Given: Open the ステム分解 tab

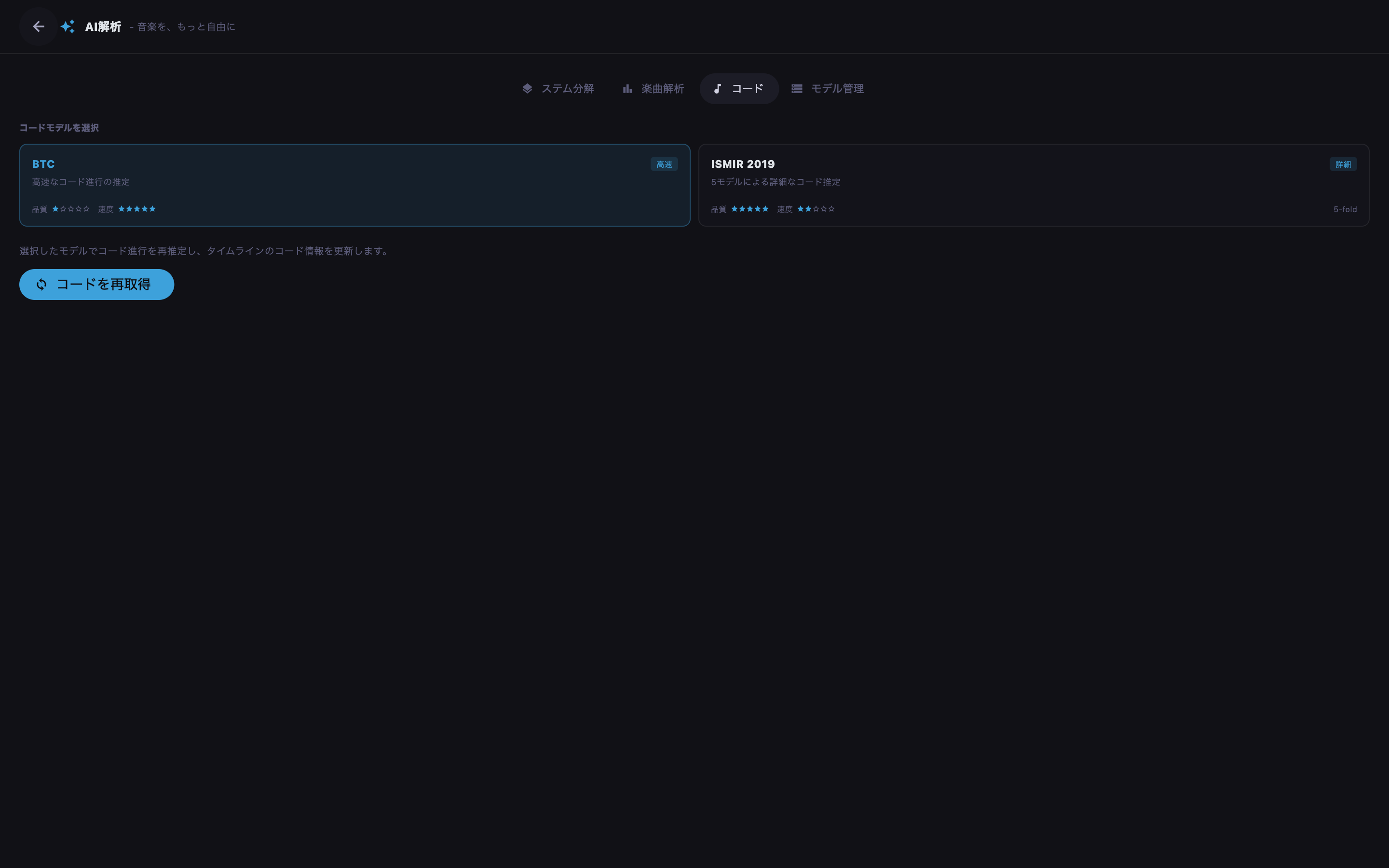Looking at the screenshot, I should click(x=558, y=88).
